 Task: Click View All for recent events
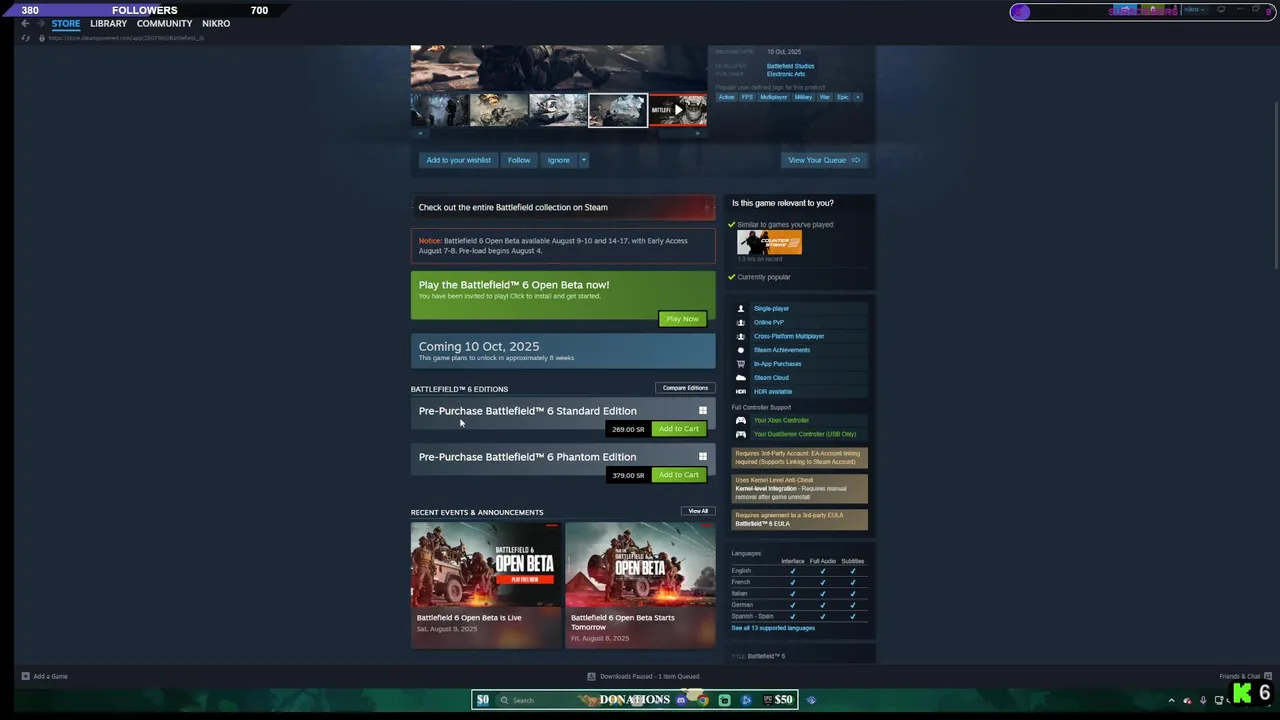pyautogui.click(x=698, y=511)
